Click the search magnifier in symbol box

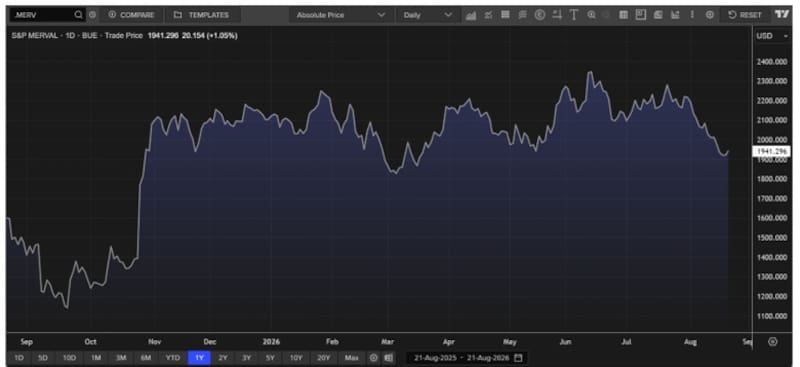(x=78, y=15)
